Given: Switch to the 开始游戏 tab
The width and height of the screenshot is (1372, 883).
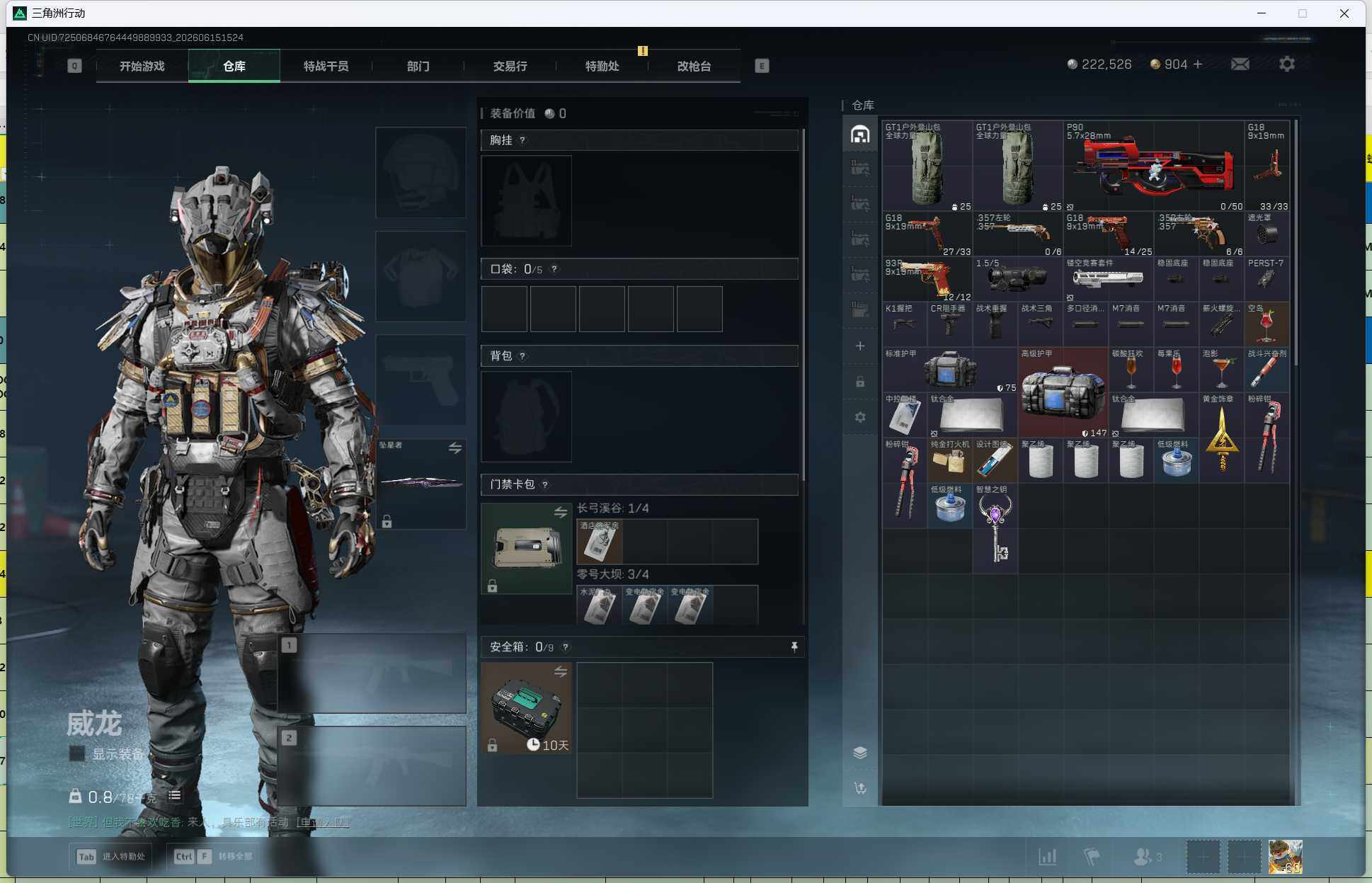Looking at the screenshot, I should [142, 66].
